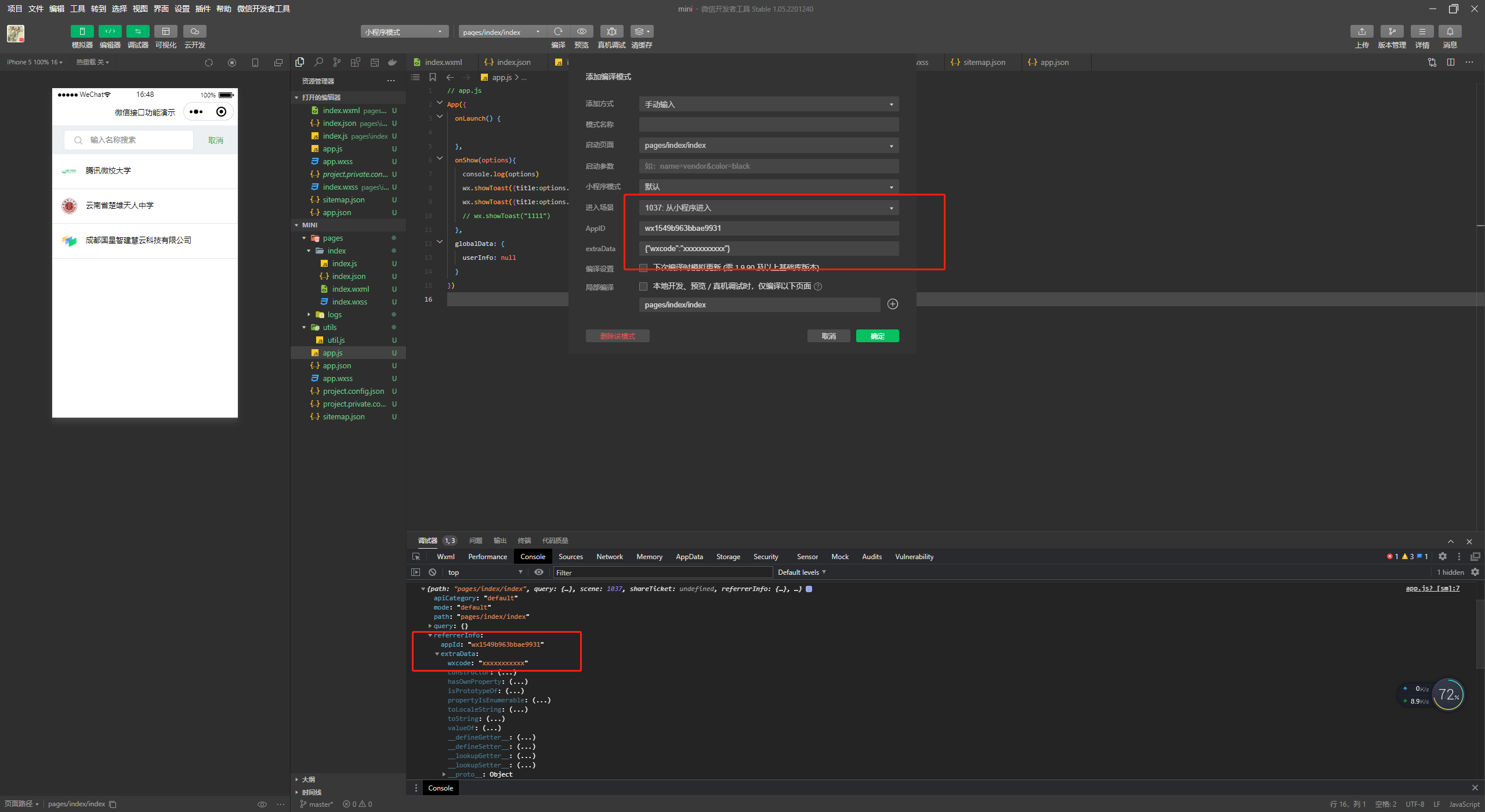Open the index.wxml editor tab
The height and width of the screenshot is (812, 1485).
tap(443, 63)
